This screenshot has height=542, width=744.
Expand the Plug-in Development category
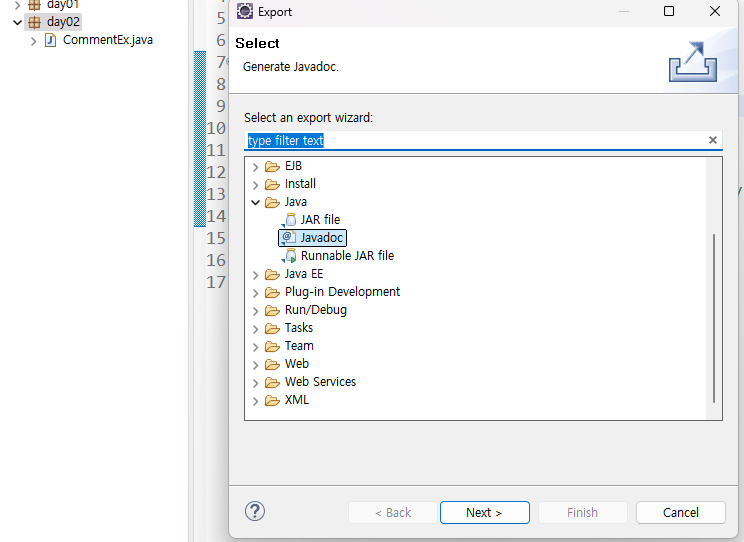click(255, 293)
